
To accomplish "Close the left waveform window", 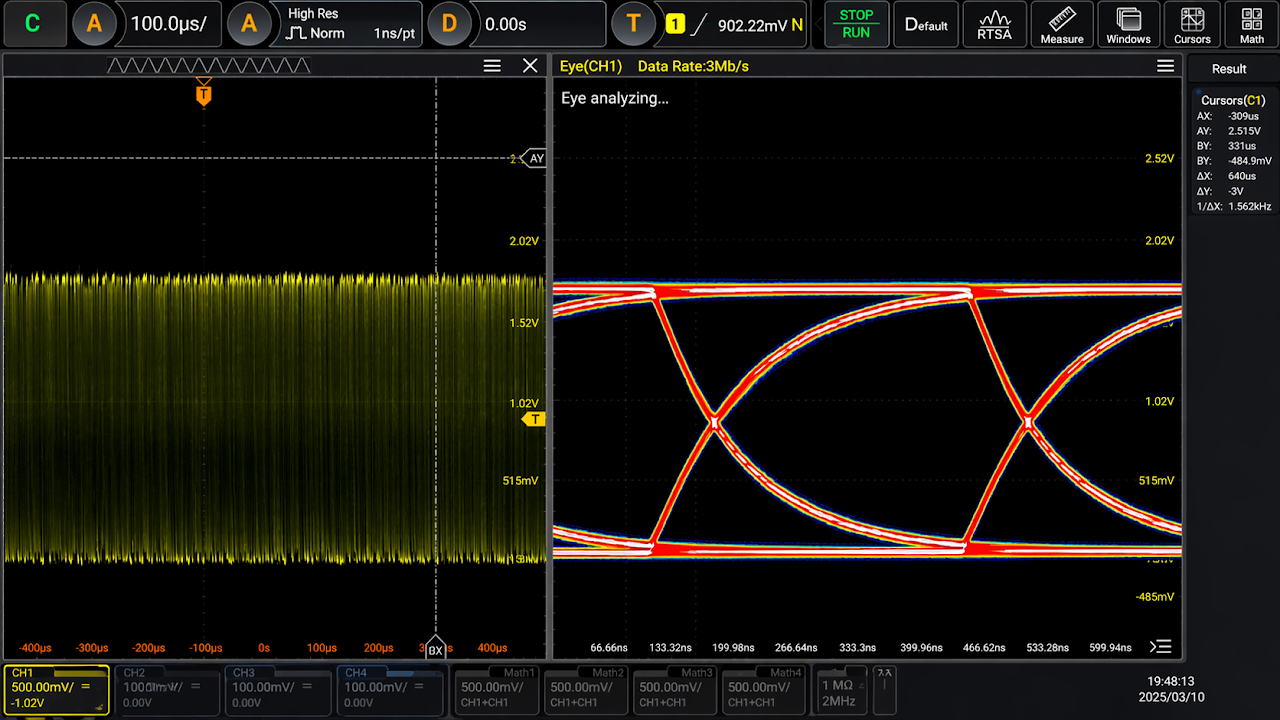I will 530,66.
